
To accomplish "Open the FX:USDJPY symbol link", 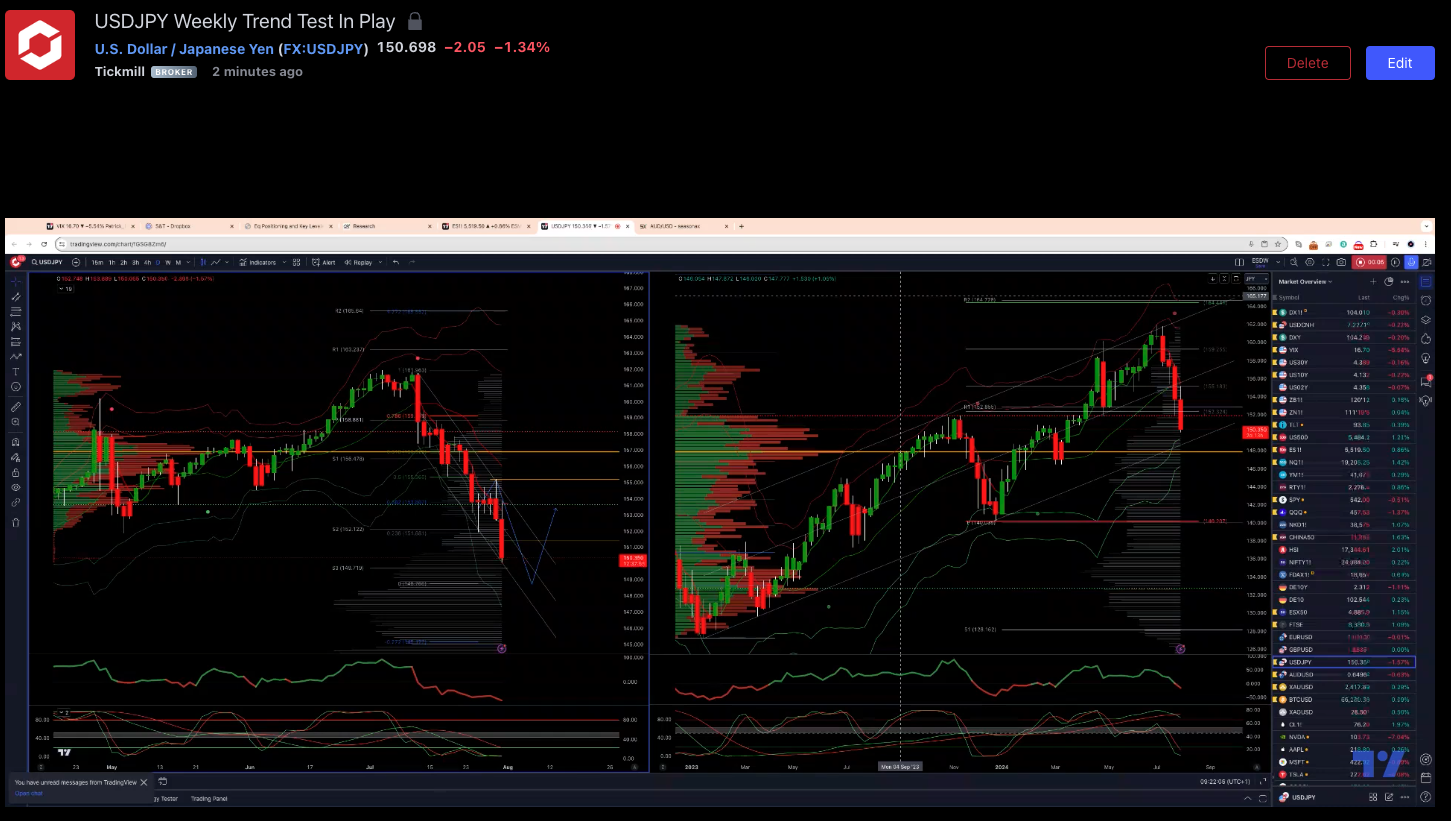I will pos(325,48).
